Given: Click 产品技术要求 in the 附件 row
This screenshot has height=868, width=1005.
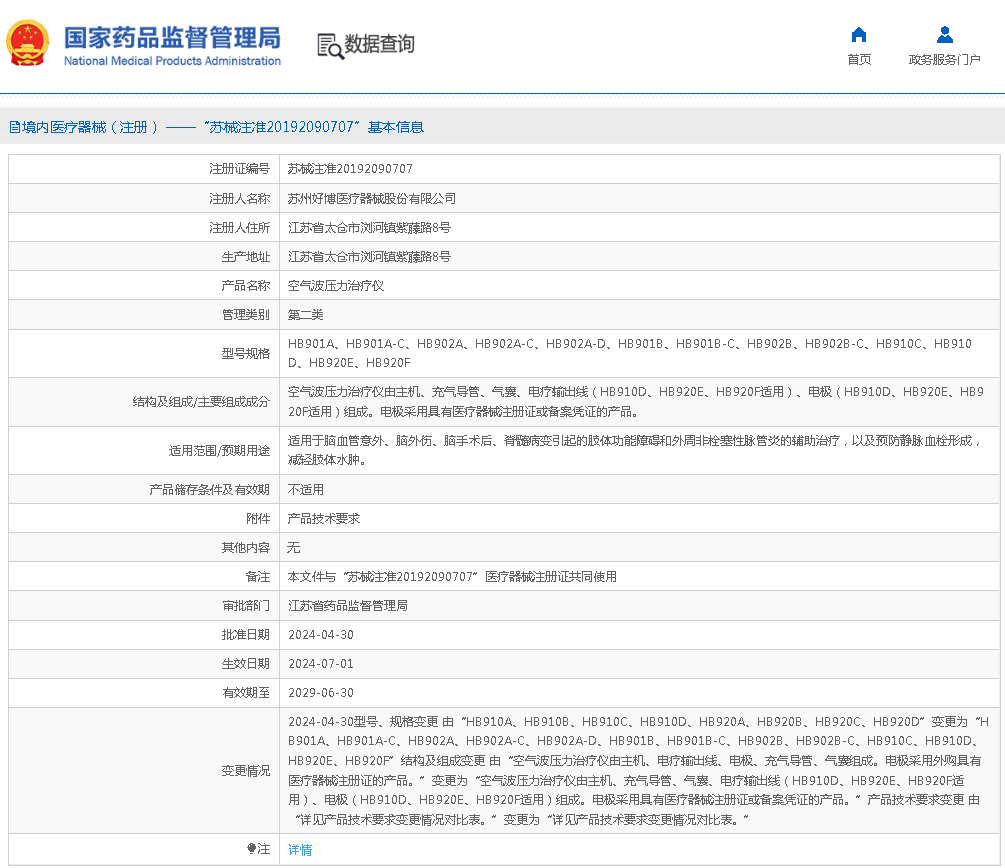Looking at the screenshot, I should [324, 519].
